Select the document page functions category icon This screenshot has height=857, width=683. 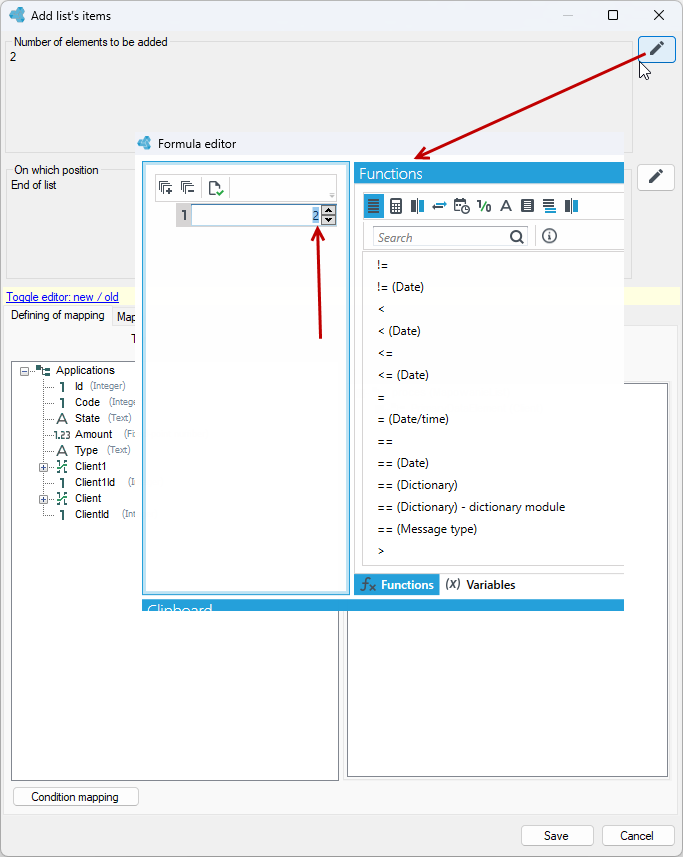click(x=527, y=206)
